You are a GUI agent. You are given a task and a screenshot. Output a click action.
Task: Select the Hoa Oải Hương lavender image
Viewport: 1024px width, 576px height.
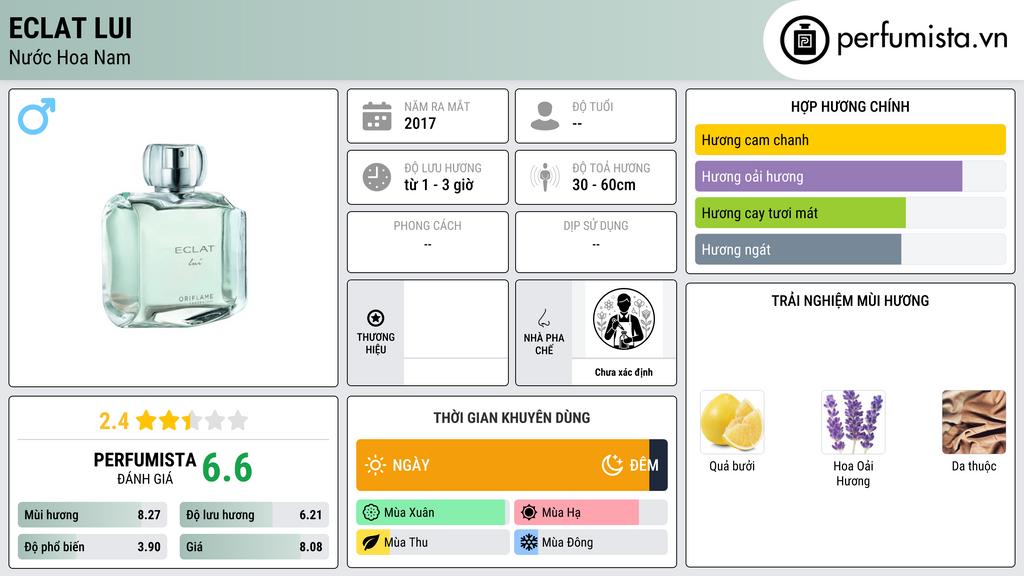(853, 422)
